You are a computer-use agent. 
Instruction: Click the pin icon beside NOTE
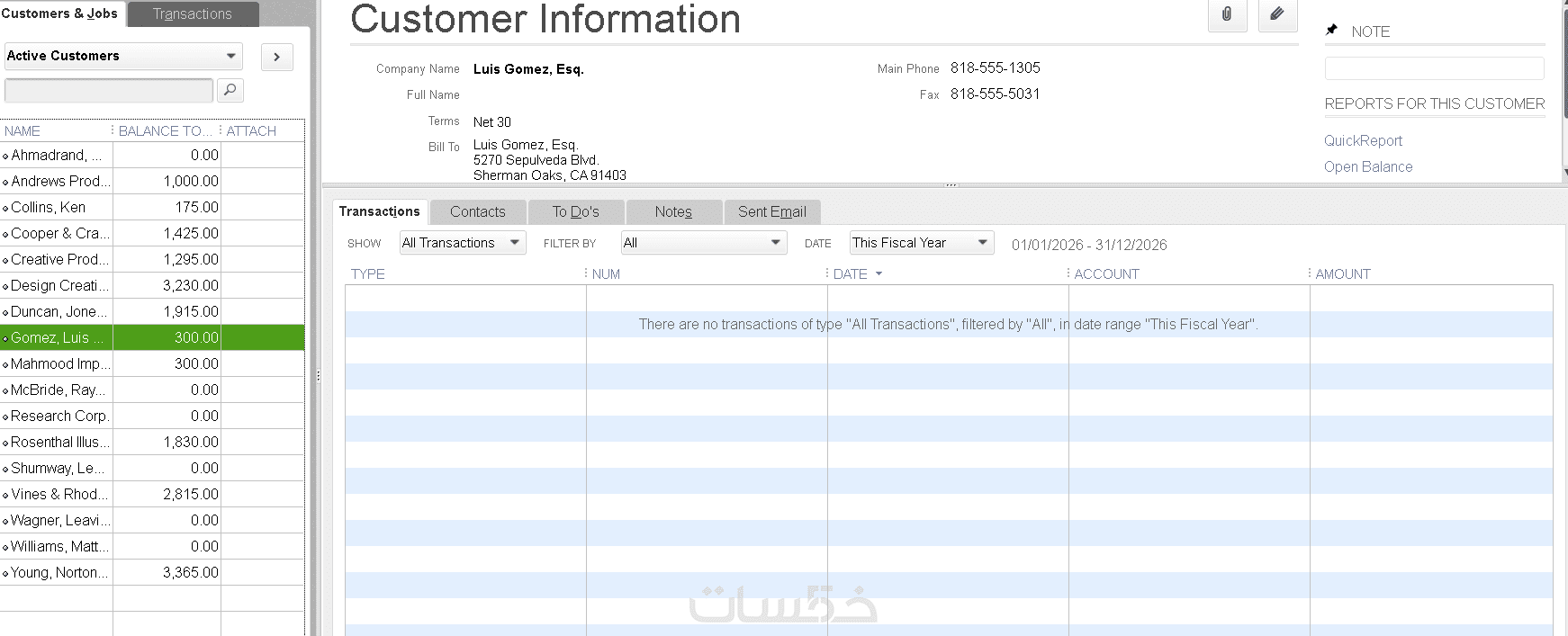[1331, 31]
